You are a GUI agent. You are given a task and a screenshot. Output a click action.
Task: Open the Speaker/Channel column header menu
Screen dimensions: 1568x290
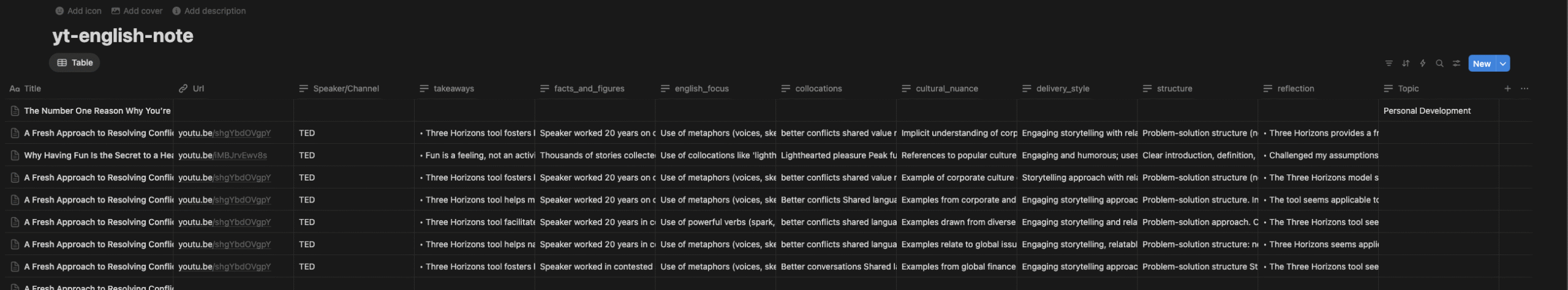tap(354, 89)
